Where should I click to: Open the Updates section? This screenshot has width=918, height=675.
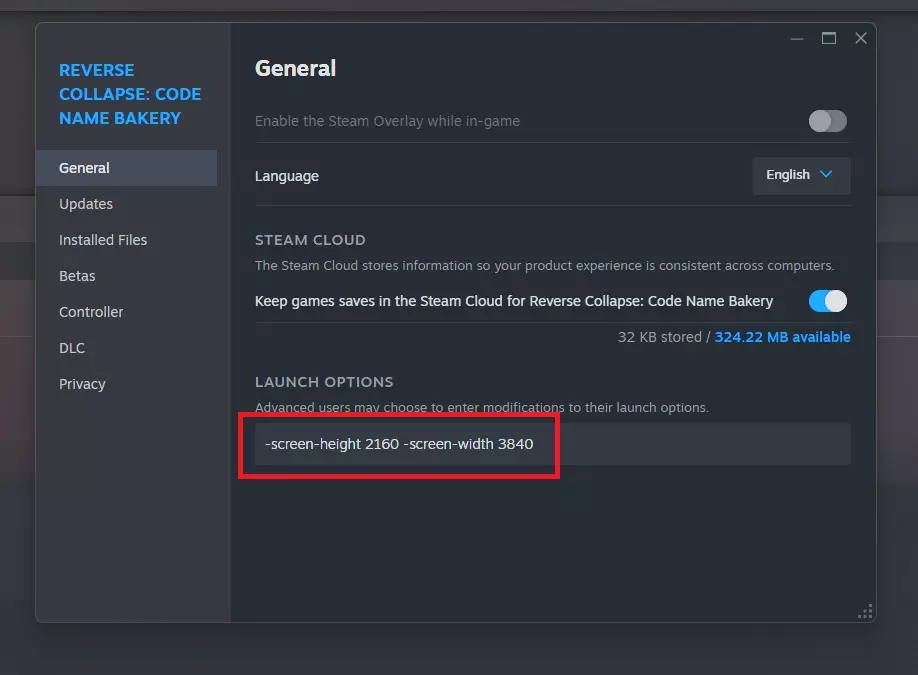86,204
